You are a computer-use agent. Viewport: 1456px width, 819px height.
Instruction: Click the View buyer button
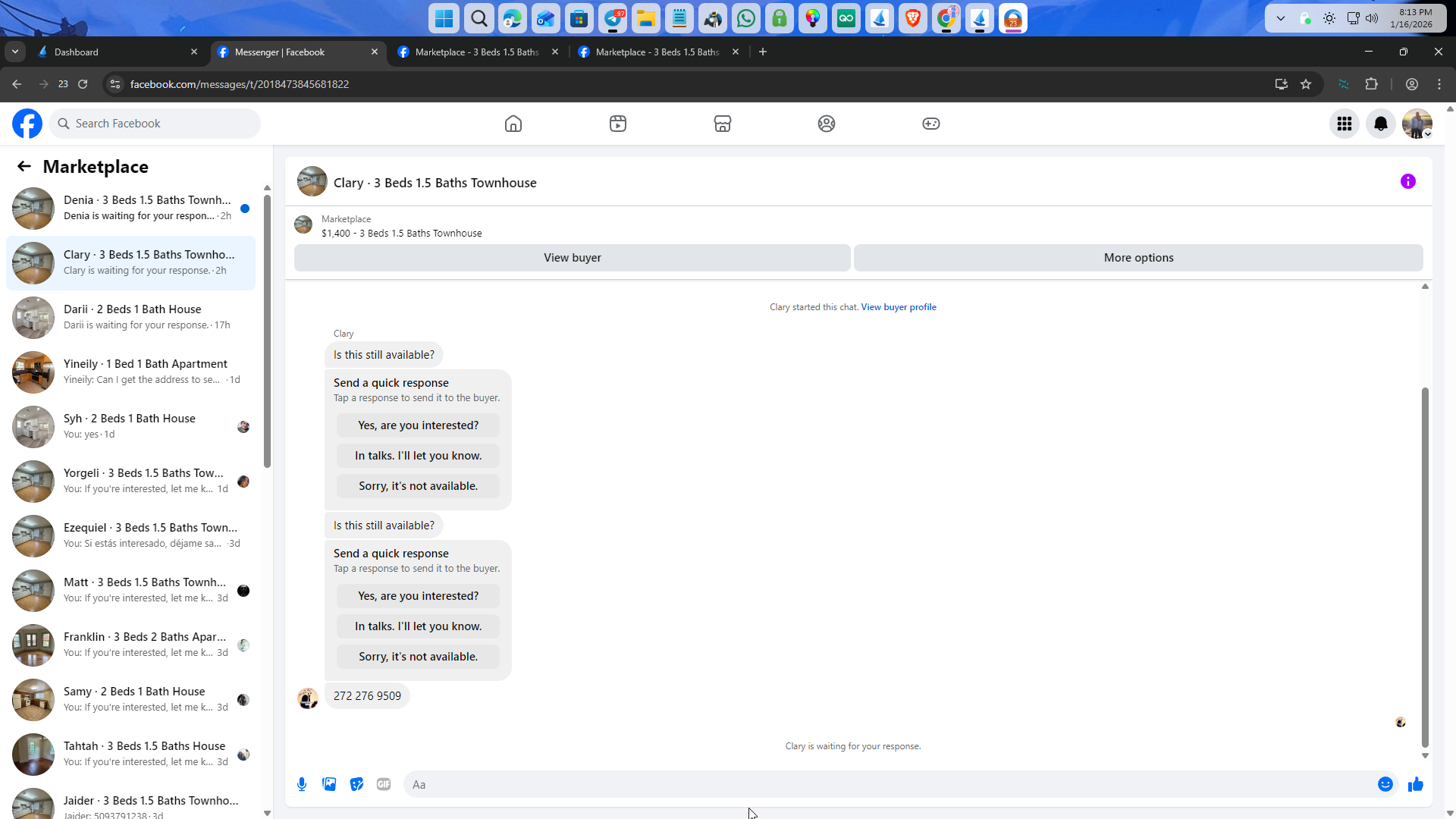point(572,258)
